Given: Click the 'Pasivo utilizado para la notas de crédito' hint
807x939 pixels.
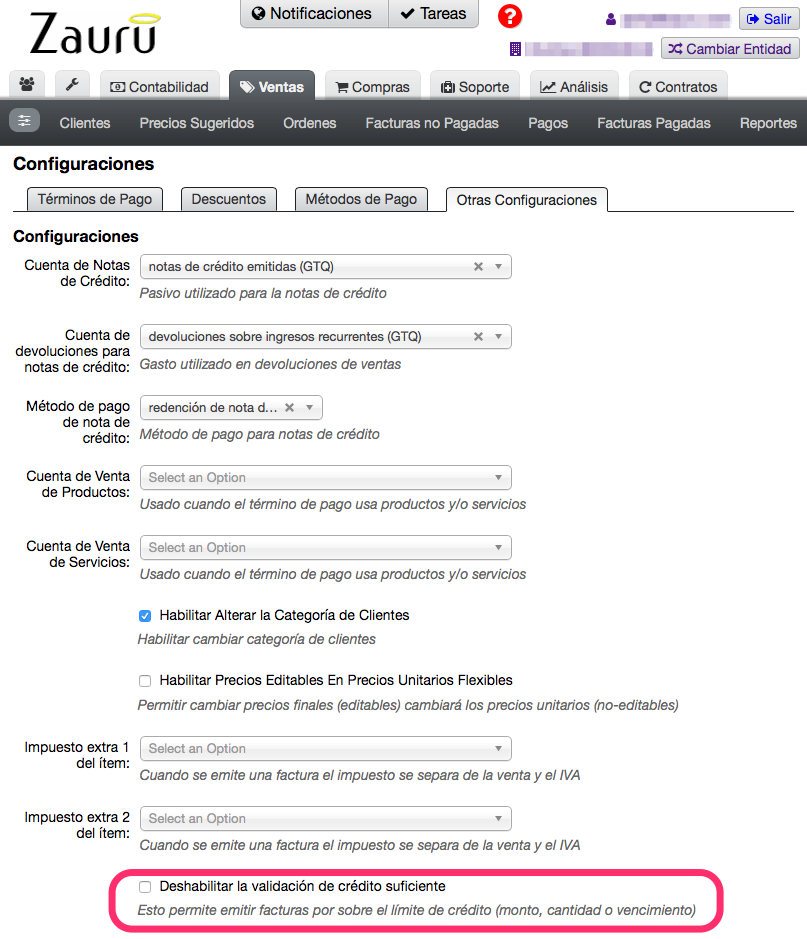Looking at the screenshot, I should pyautogui.click(x=263, y=293).
